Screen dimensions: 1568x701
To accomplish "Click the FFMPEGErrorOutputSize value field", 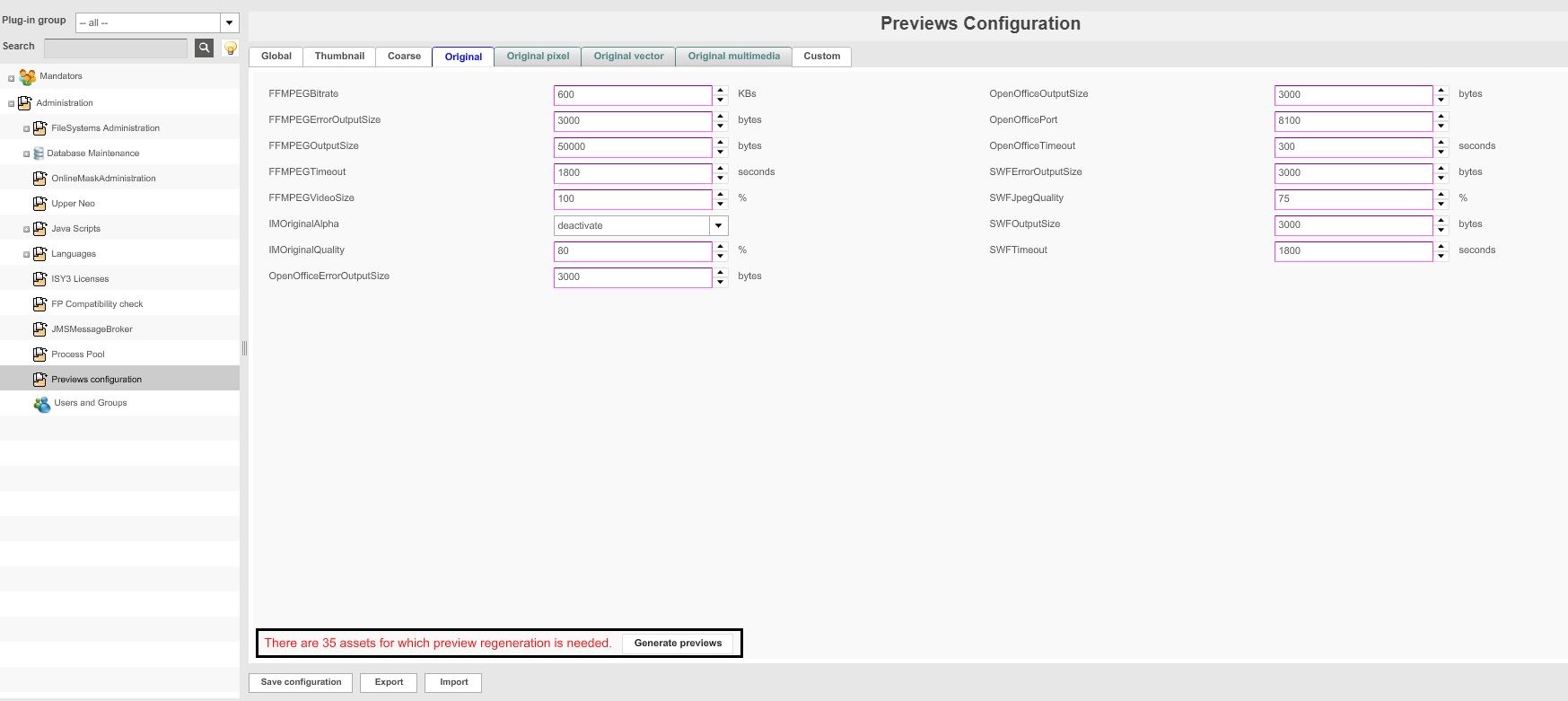I will (633, 121).
